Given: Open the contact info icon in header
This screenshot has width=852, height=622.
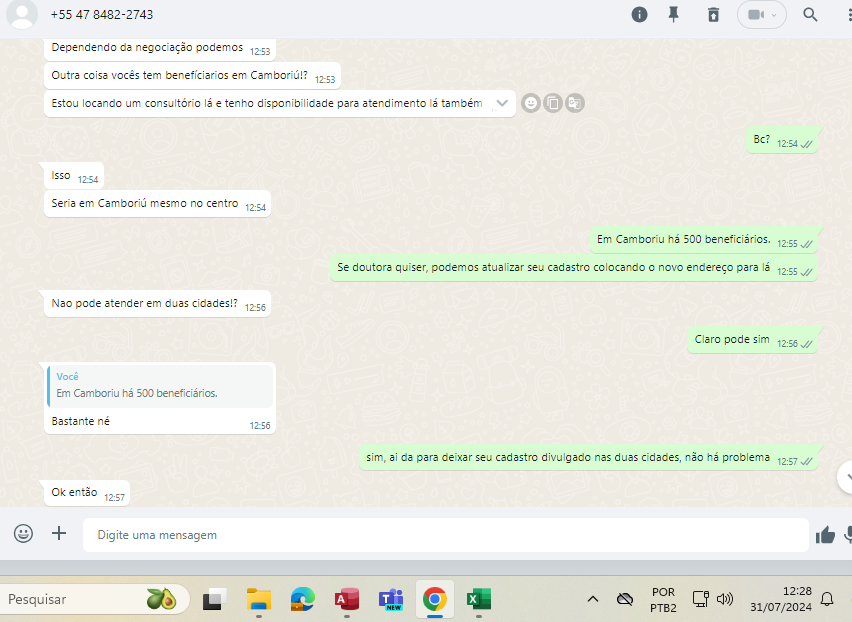Looking at the screenshot, I should tap(639, 15).
